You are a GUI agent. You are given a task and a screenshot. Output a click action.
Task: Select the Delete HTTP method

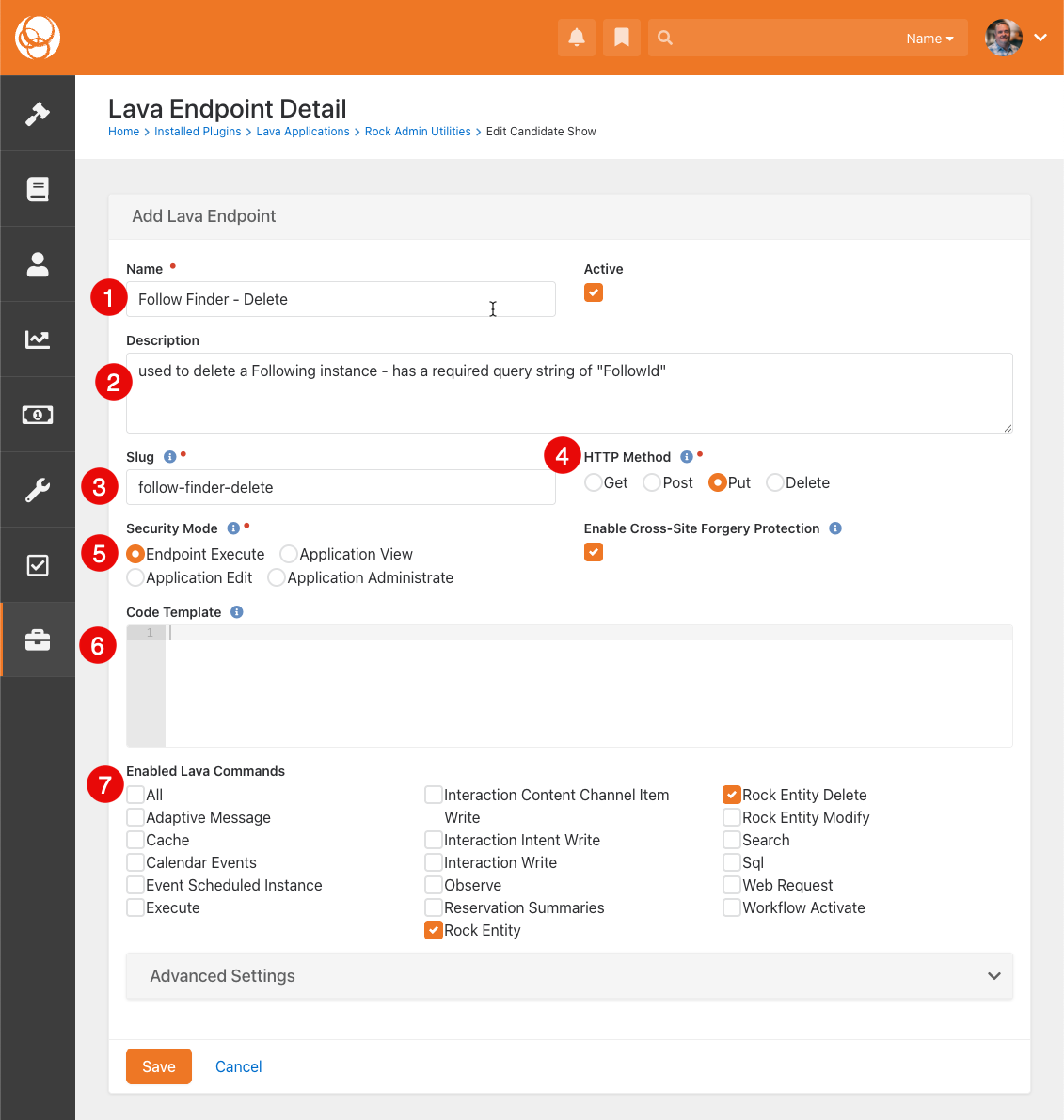click(775, 482)
